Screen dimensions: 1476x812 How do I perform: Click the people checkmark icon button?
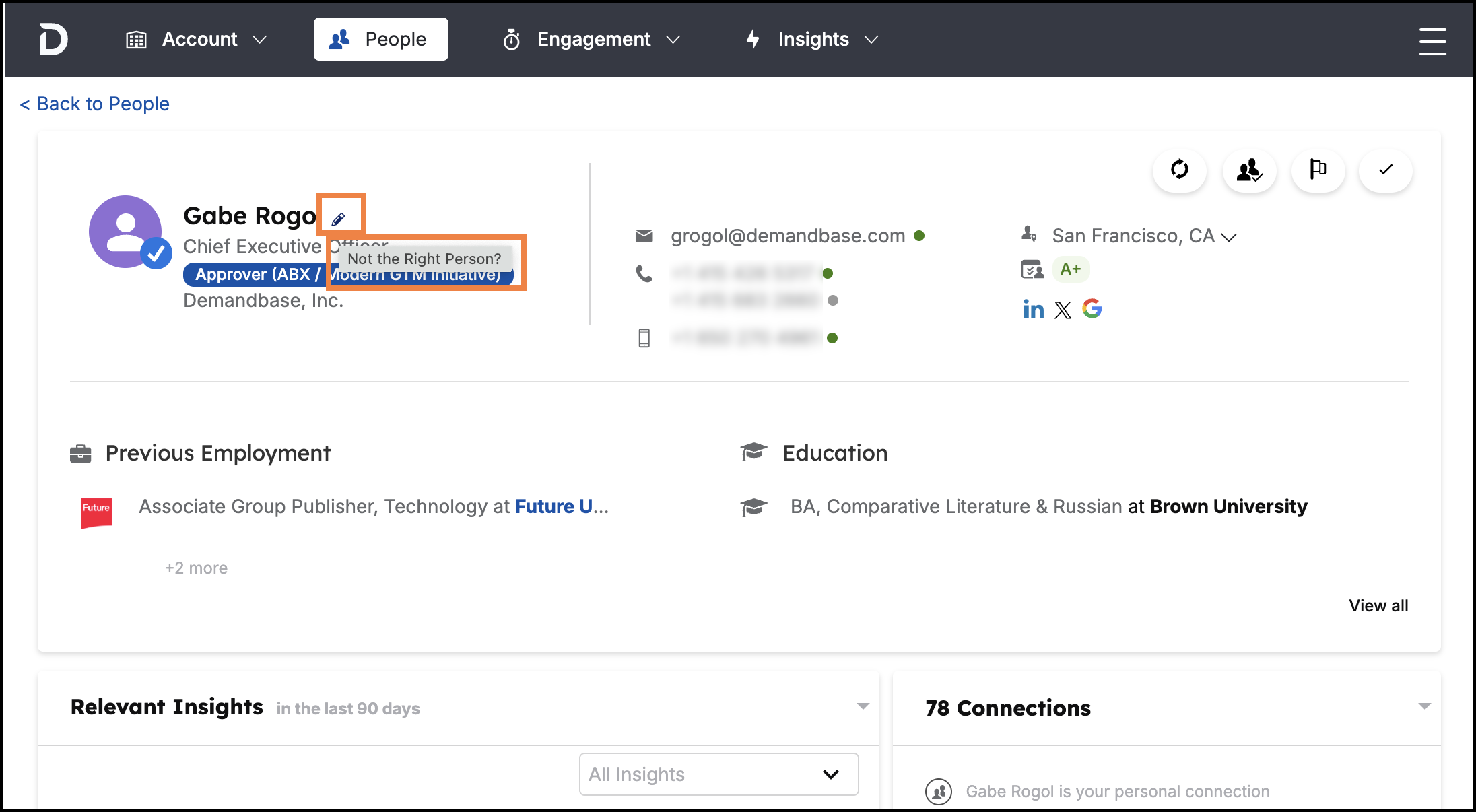tap(1250, 170)
